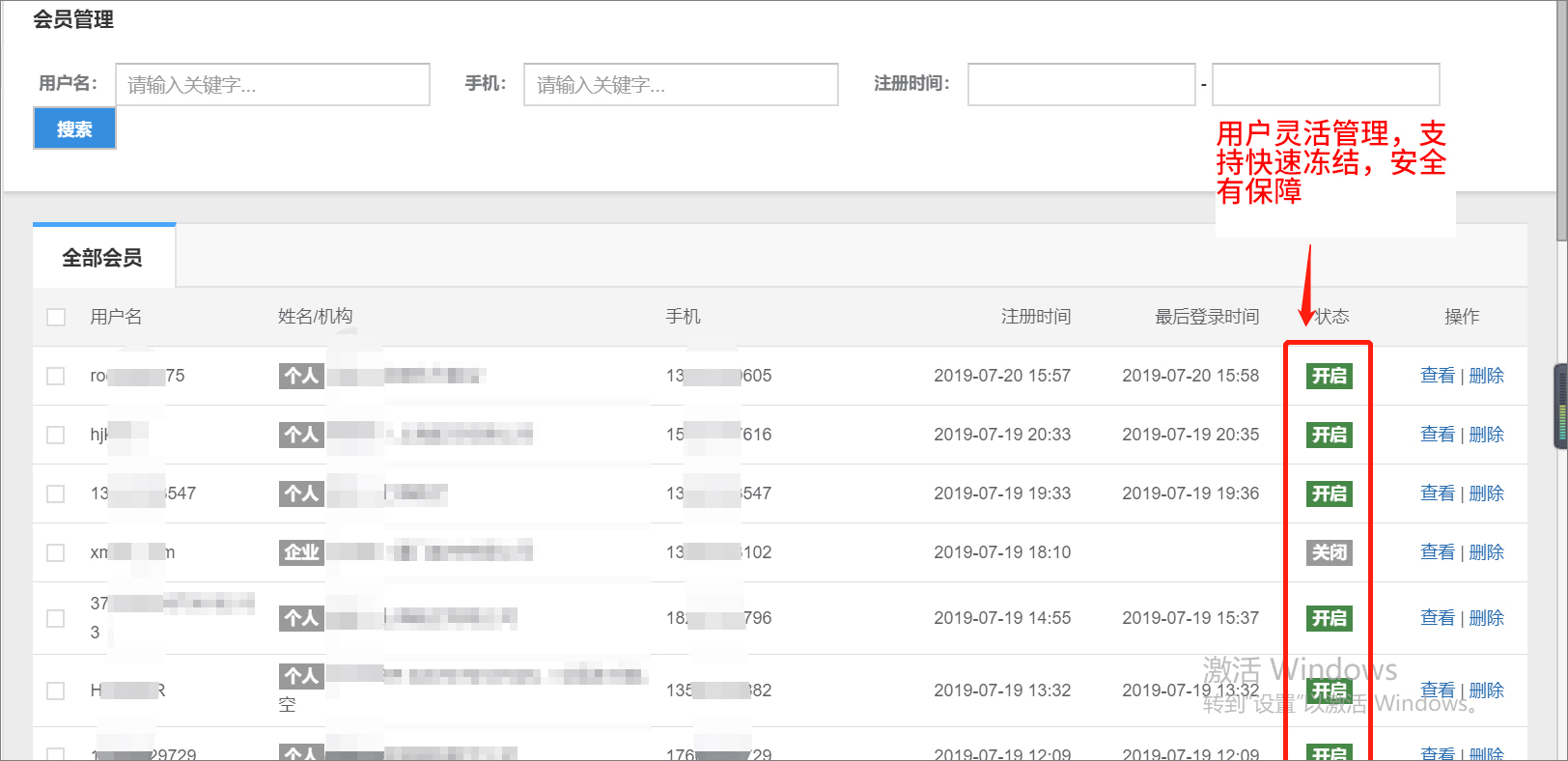Toggle 开启 status badge for 2019-07-20 15:57 row
Viewport: 1568px width, 761px height.
pyautogui.click(x=1329, y=376)
